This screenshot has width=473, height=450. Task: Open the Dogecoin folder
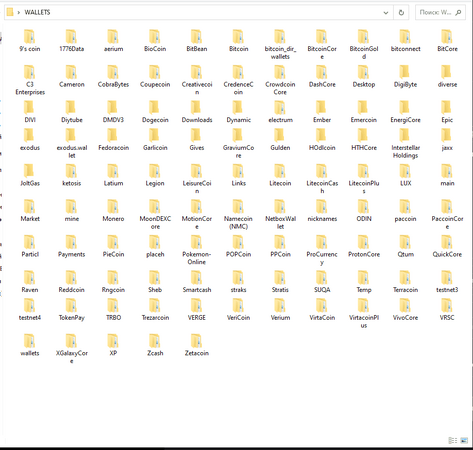[155, 112]
